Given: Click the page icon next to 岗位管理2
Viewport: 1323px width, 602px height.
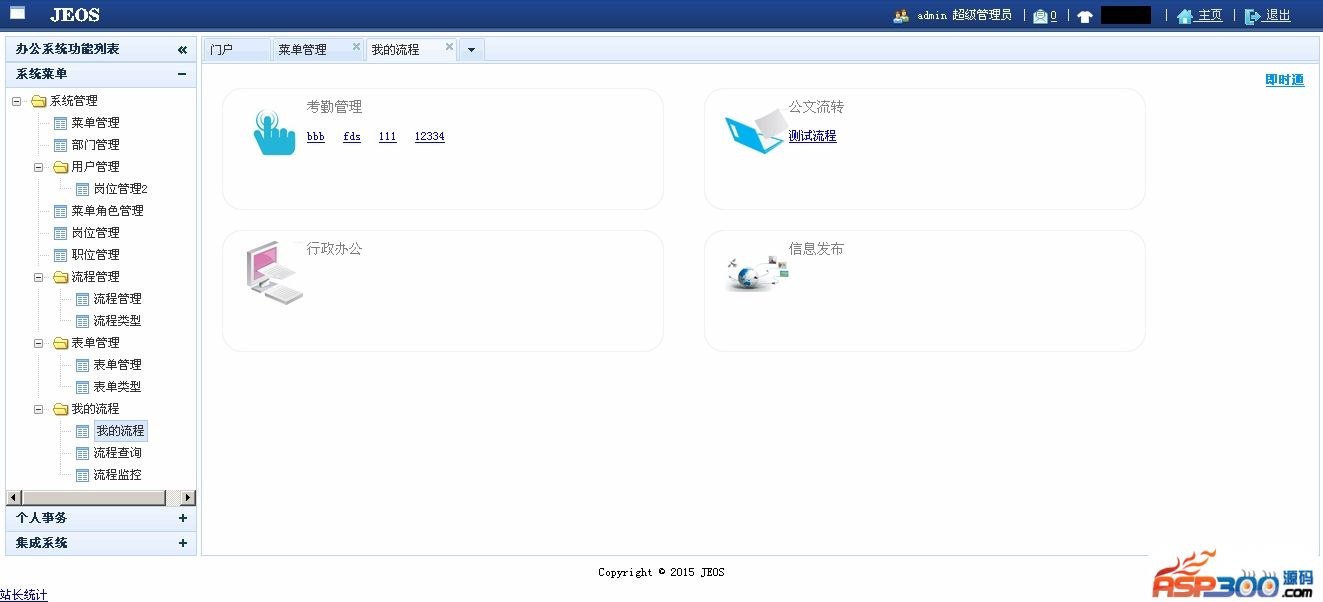Looking at the screenshot, I should (82, 189).
